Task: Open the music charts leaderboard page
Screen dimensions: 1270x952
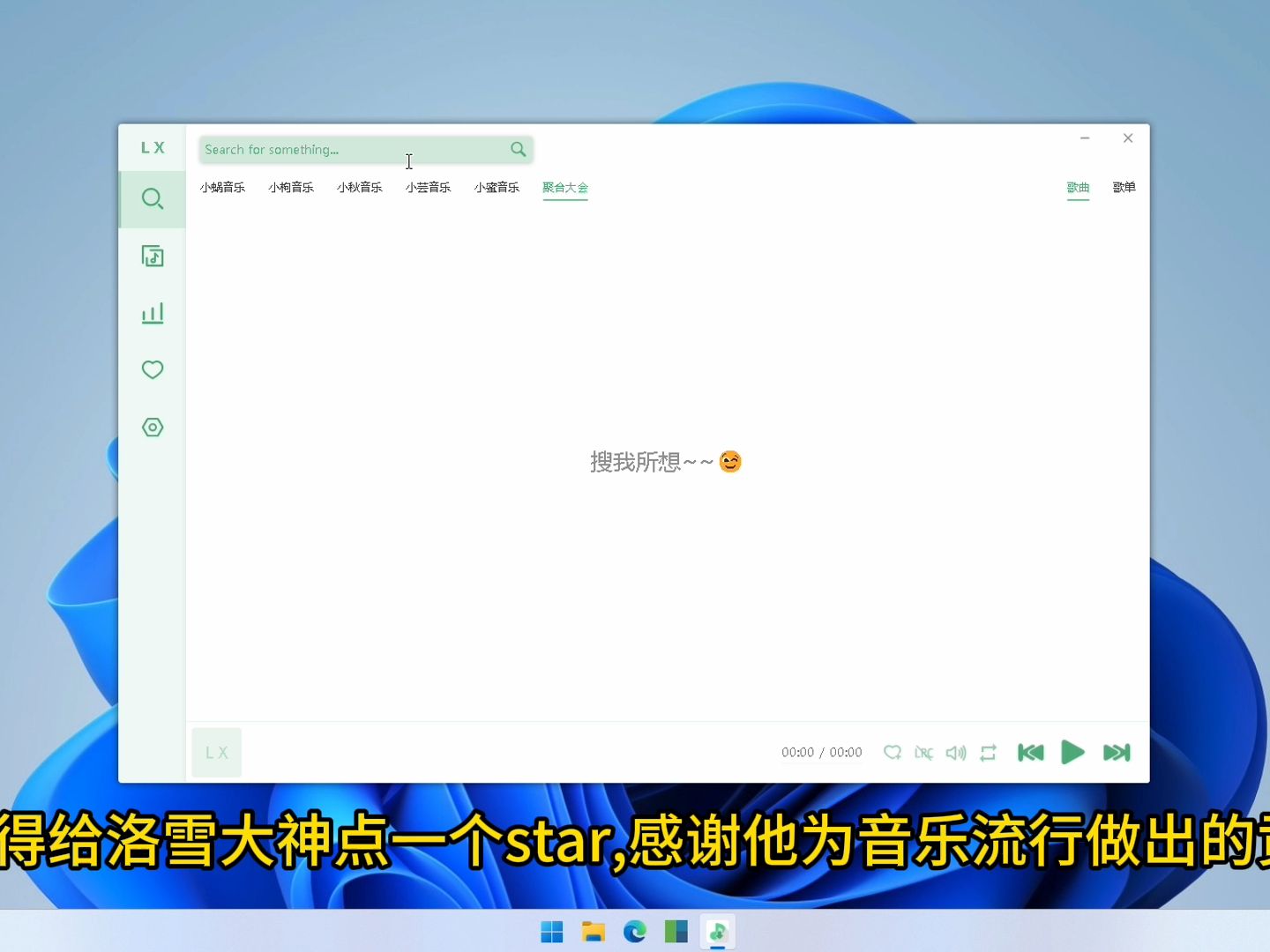Action: 152,313
